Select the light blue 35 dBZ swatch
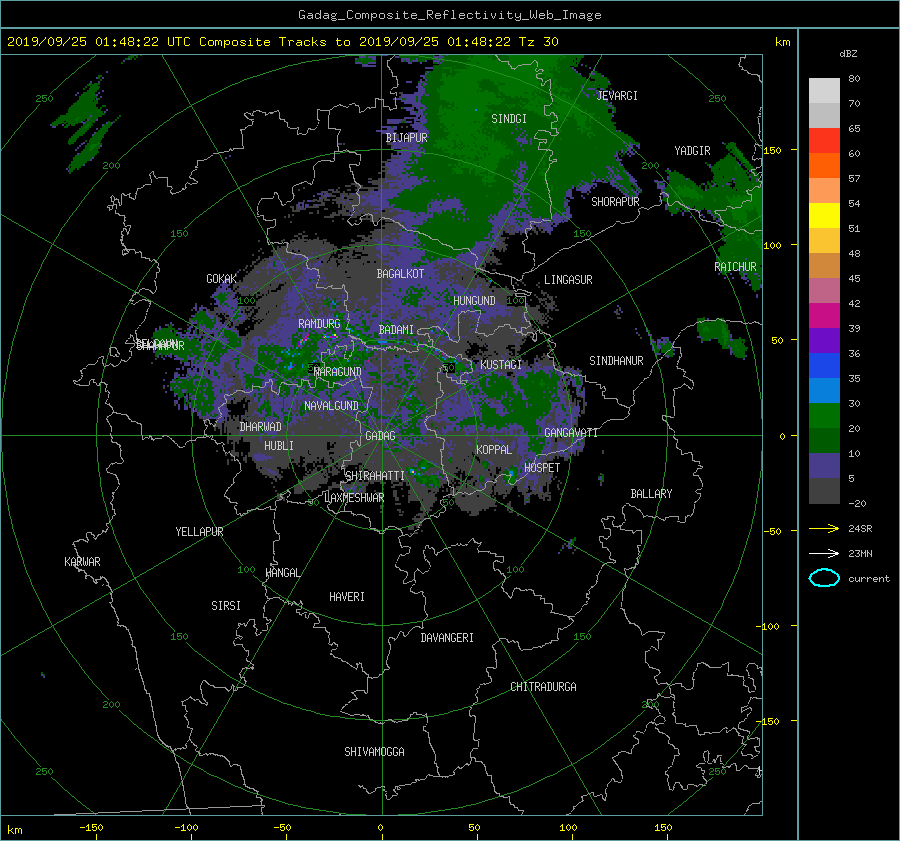Image resolution: width=900 pixels, height=841 pixels. coord(824,390)
